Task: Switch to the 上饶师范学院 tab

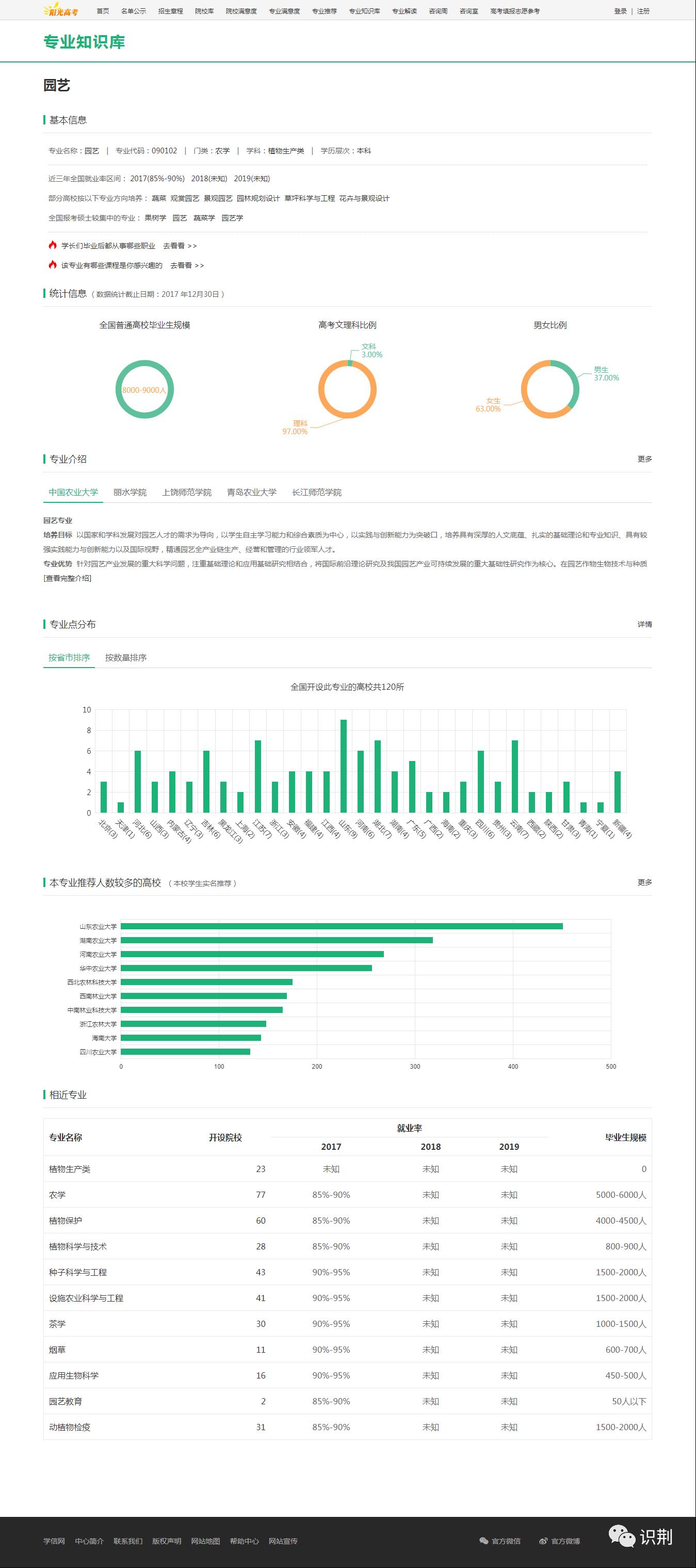Action: [187, 492]
